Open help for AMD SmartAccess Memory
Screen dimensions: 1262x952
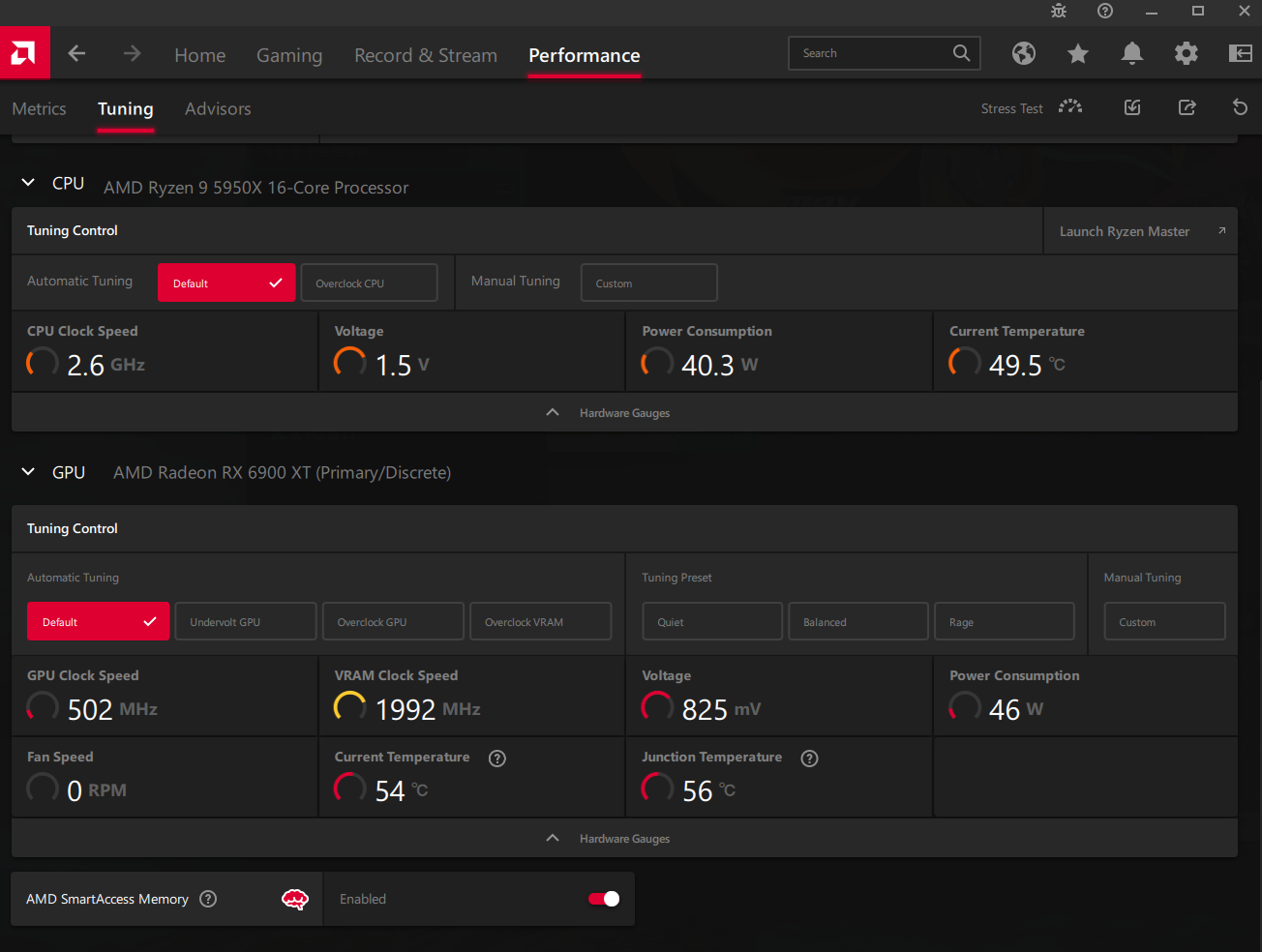pos(208,899)
